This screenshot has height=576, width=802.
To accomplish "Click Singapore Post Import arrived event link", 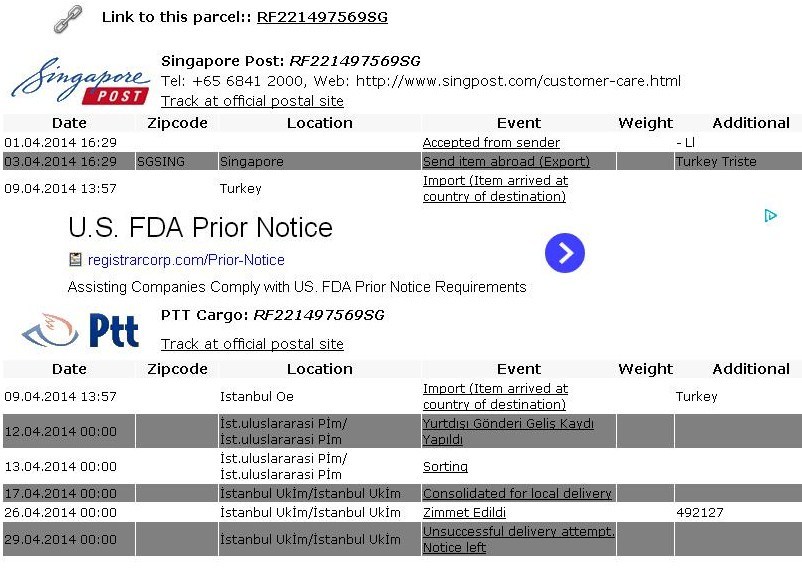I will pos(495,188).
